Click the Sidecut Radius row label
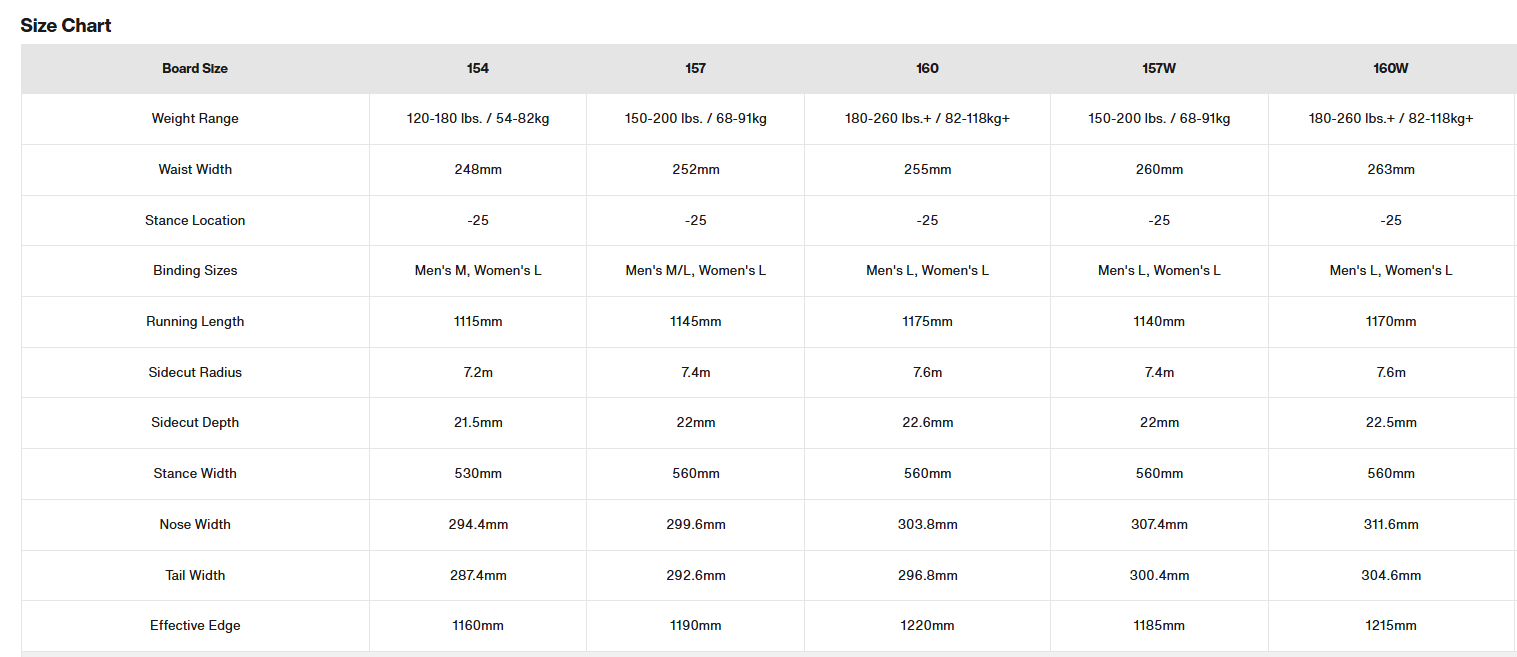 point(195,372)
